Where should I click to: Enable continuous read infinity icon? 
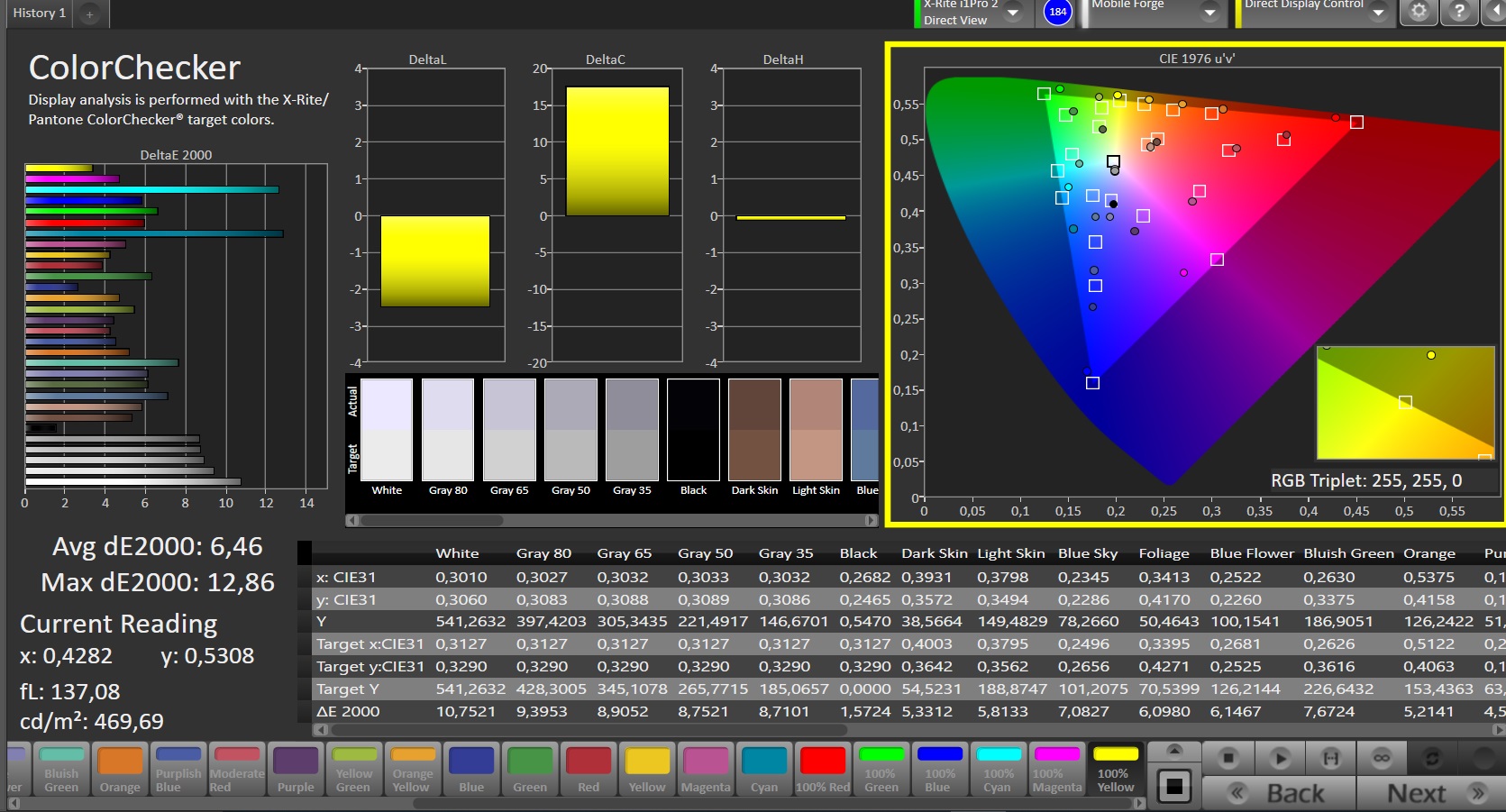pyautogui.click(x=1381, y=759)
